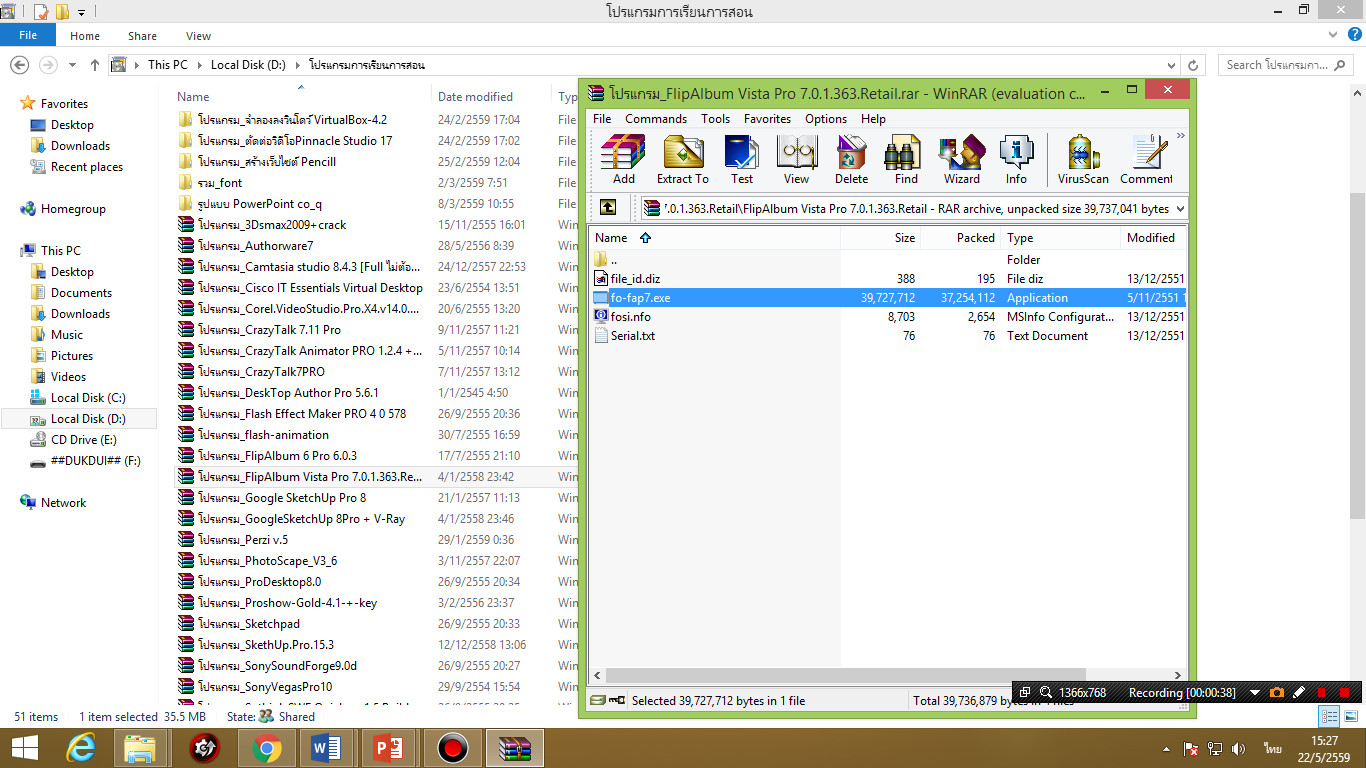
Task: Click the Explorer search box
Action: [1287, 65]
